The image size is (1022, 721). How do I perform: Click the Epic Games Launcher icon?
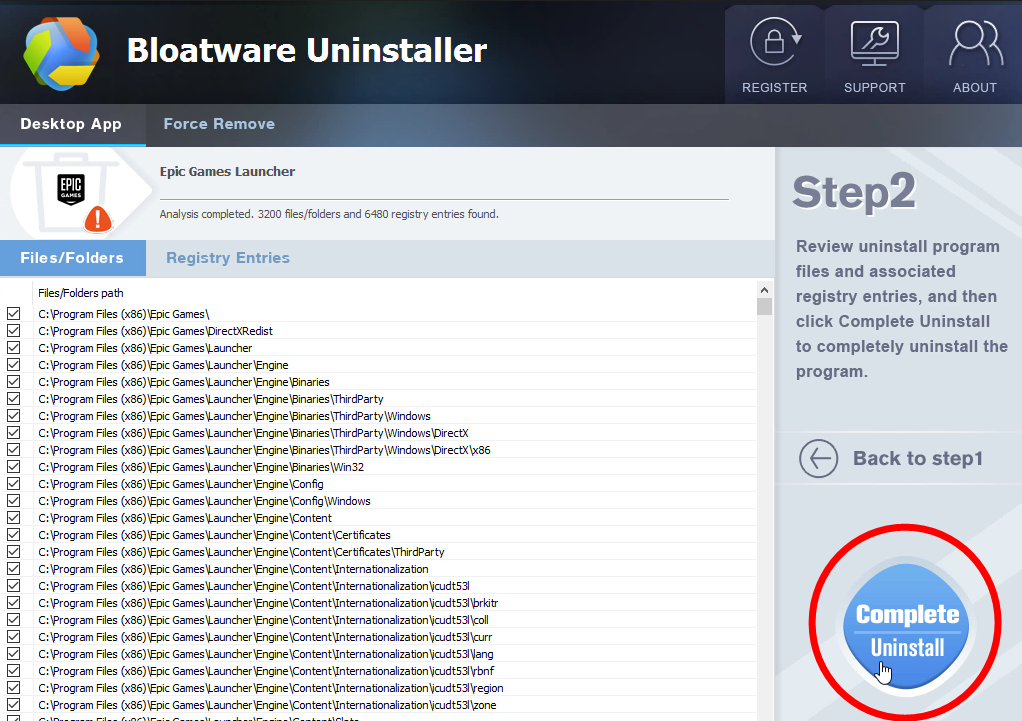coord(71,190)
